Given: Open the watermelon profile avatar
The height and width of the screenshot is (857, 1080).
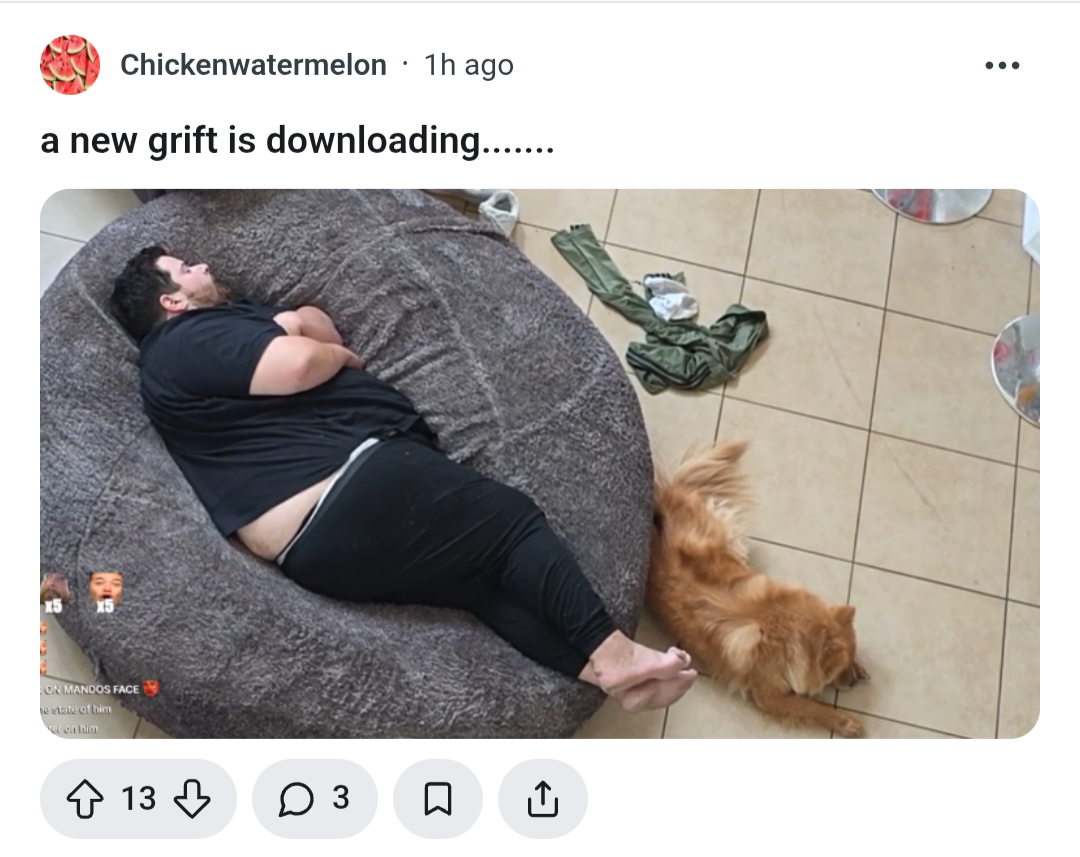Looking at the screenshot, I should [x=70, y=65].
